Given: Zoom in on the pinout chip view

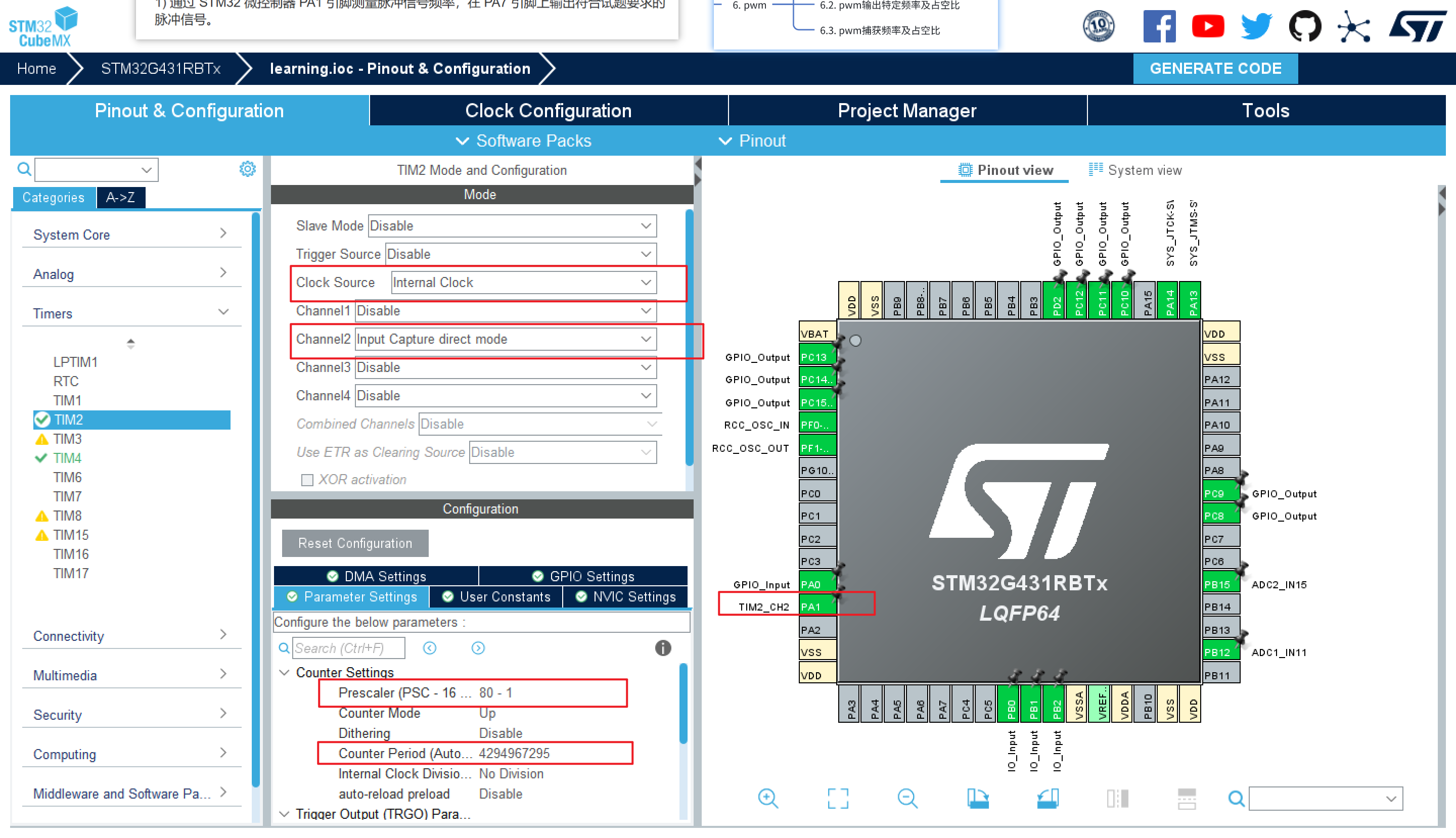Looking at the screenshot, I should 768,798.
